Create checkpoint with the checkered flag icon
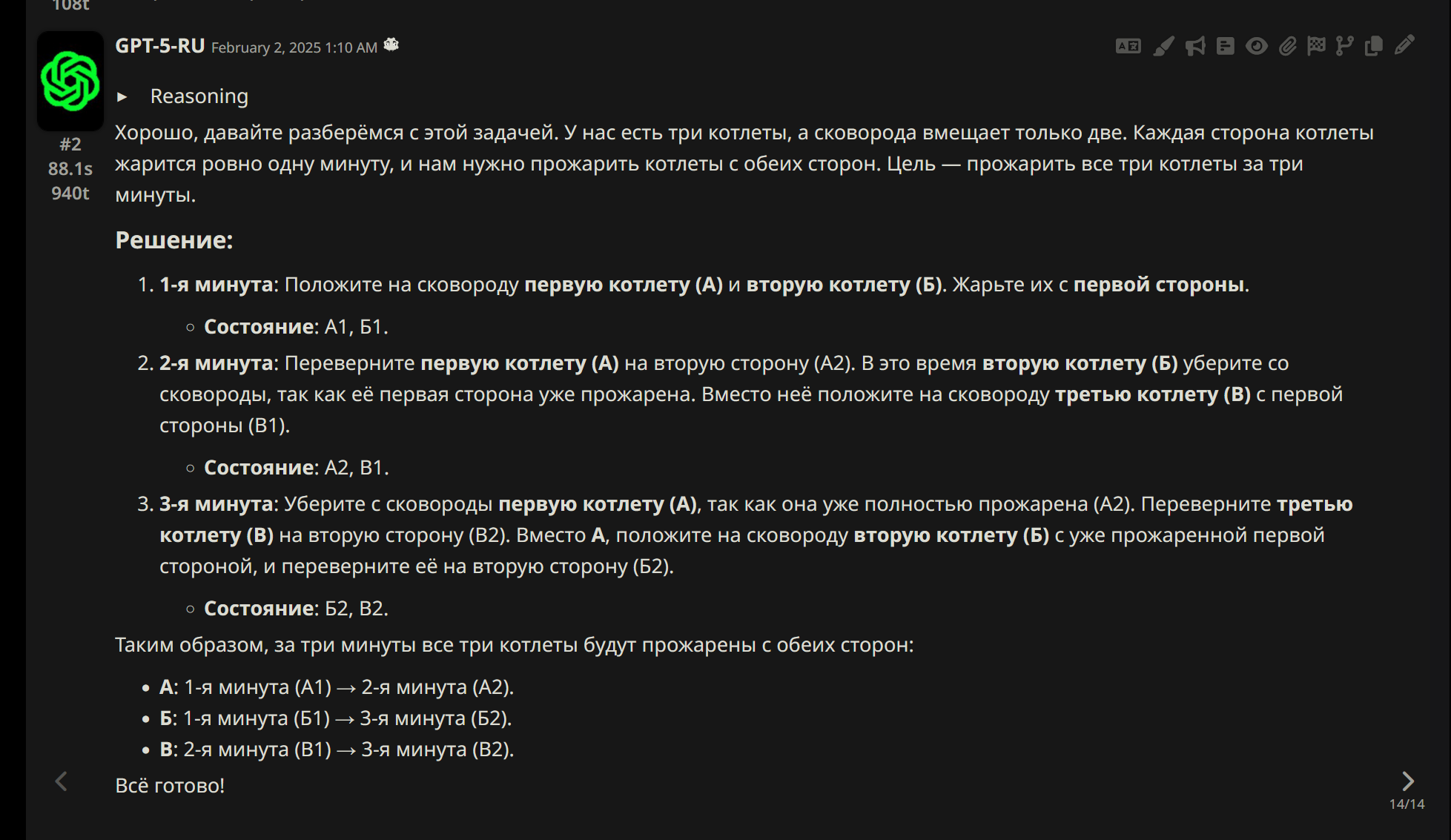Viewport: 1451px width, 840px height. tap(1316, 46)
